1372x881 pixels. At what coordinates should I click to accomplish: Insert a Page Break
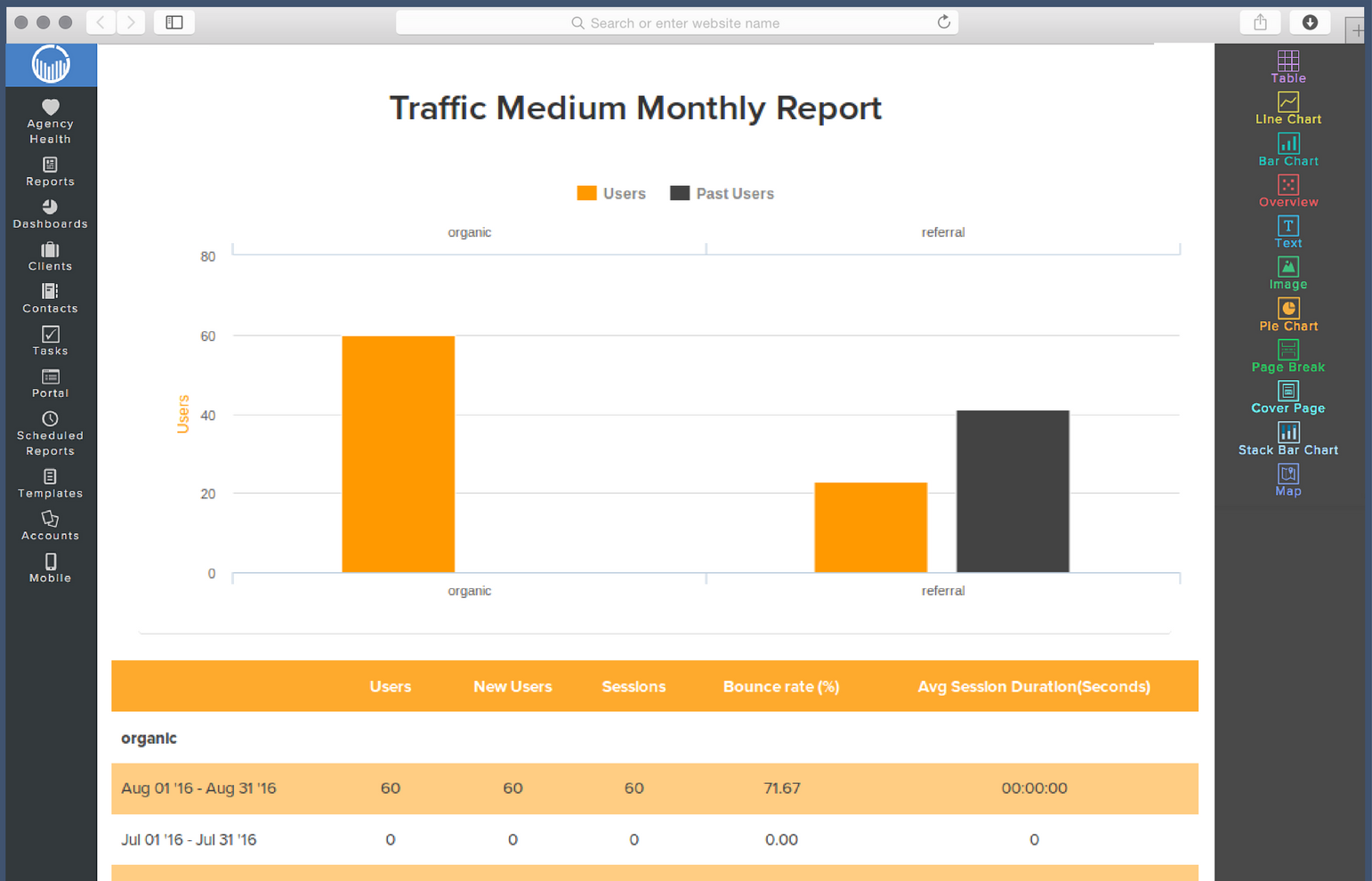tap(1288, 356)
